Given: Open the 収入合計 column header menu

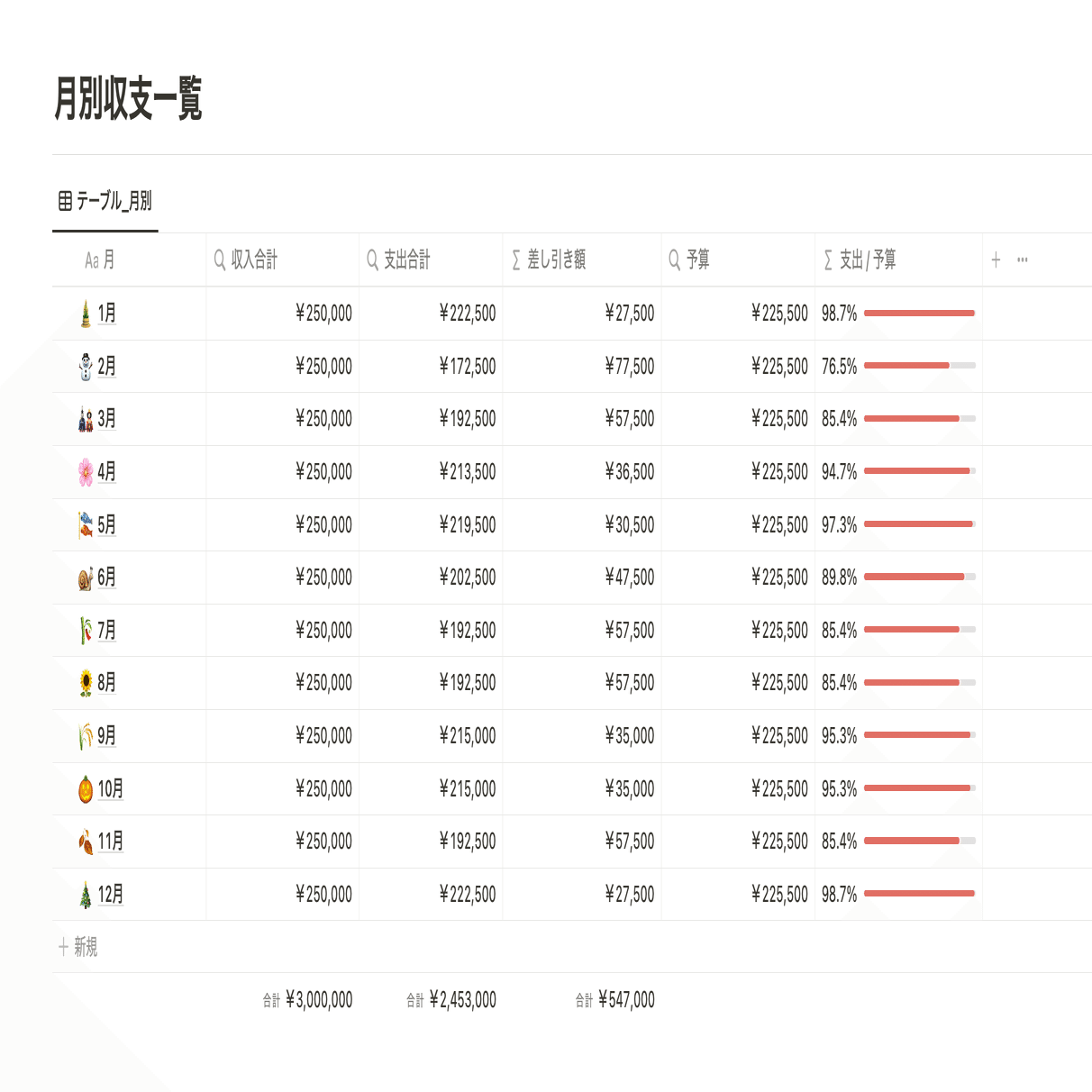Looking at the screenshot, I should click(x=282, y=260).
